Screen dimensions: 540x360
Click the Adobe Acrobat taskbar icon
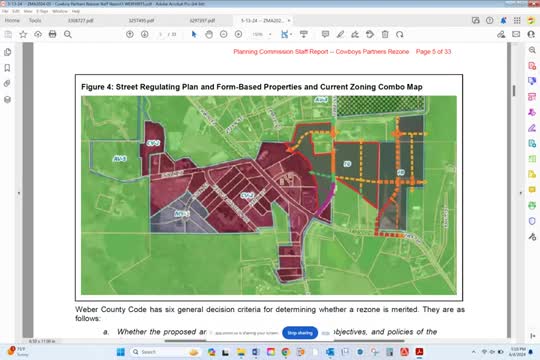[x=419, y=352]
